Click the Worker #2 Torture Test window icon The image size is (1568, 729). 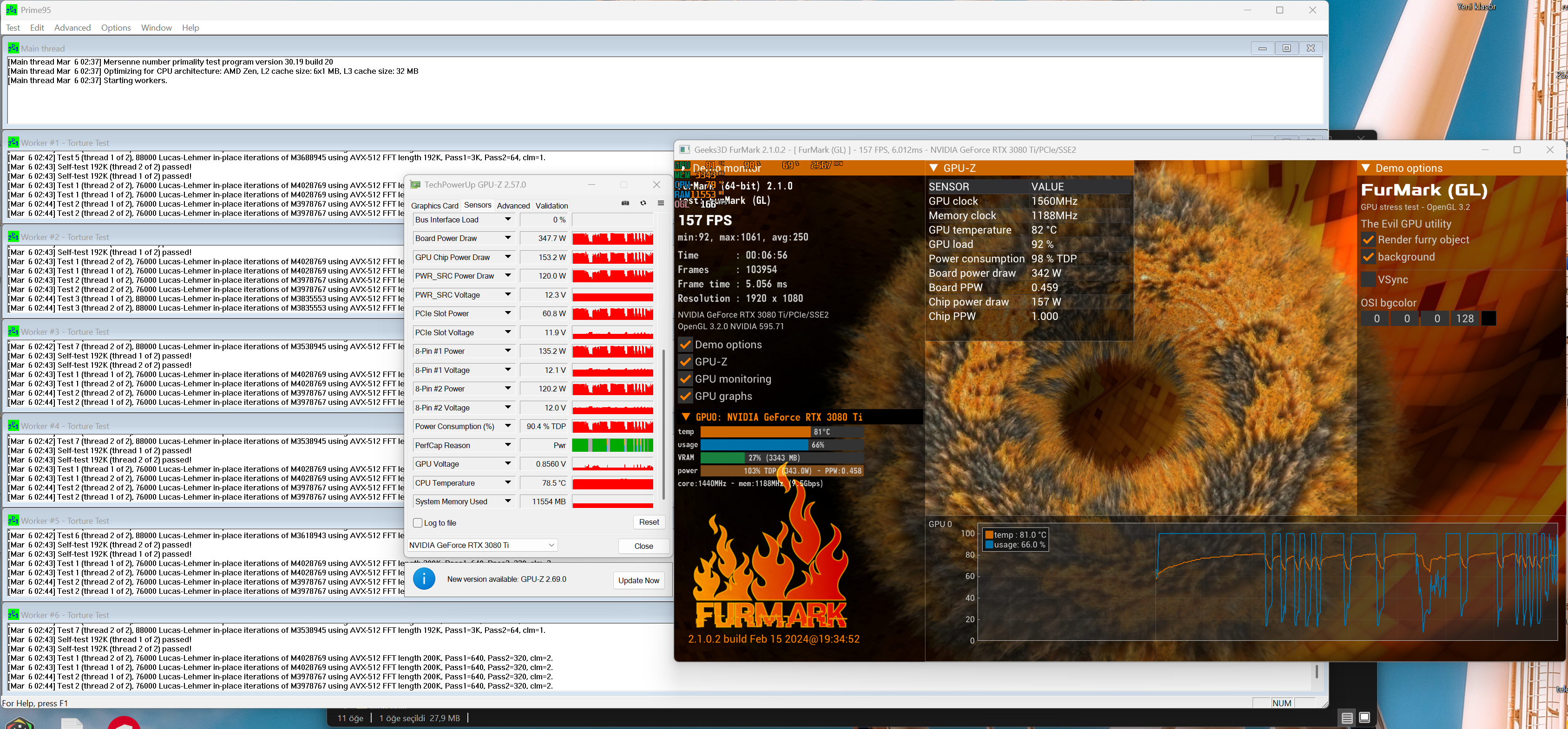tap(13, 237)
